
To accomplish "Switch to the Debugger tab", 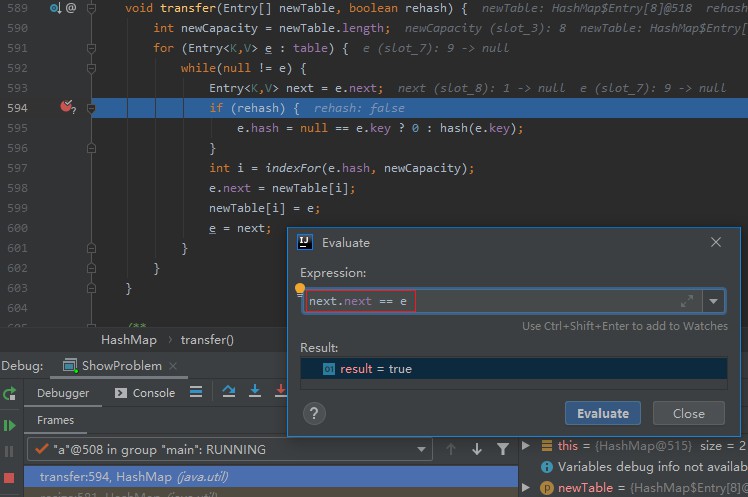I will coord(63,393).
